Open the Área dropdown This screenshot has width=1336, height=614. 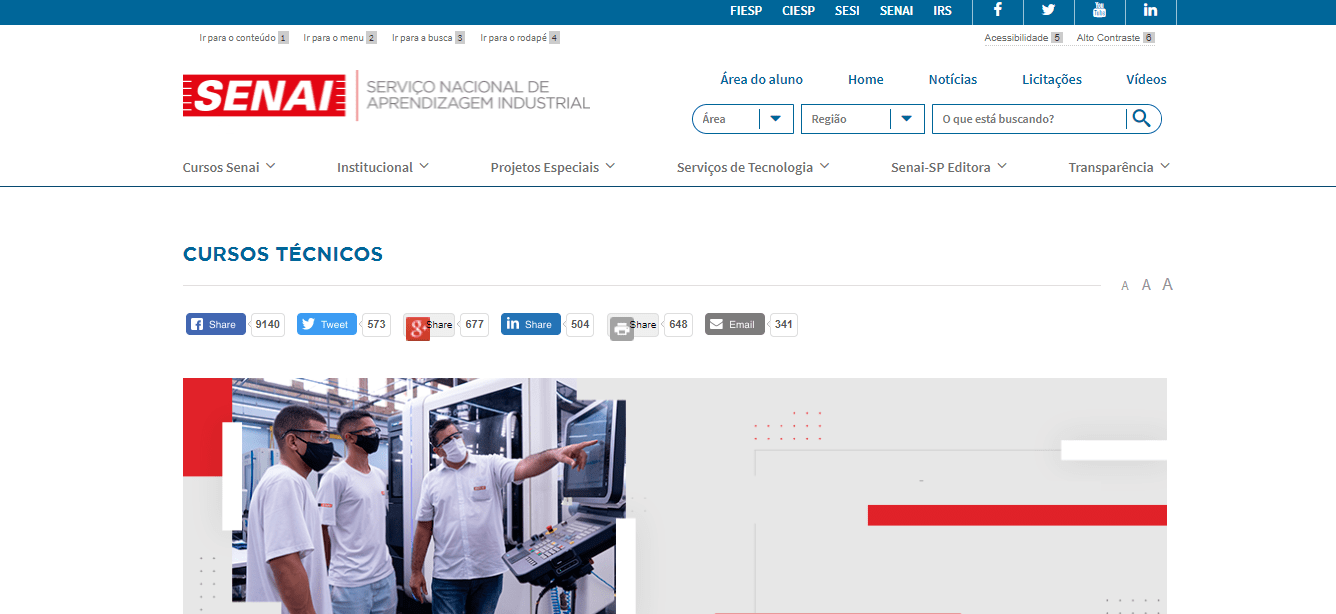tap(776, 118)
